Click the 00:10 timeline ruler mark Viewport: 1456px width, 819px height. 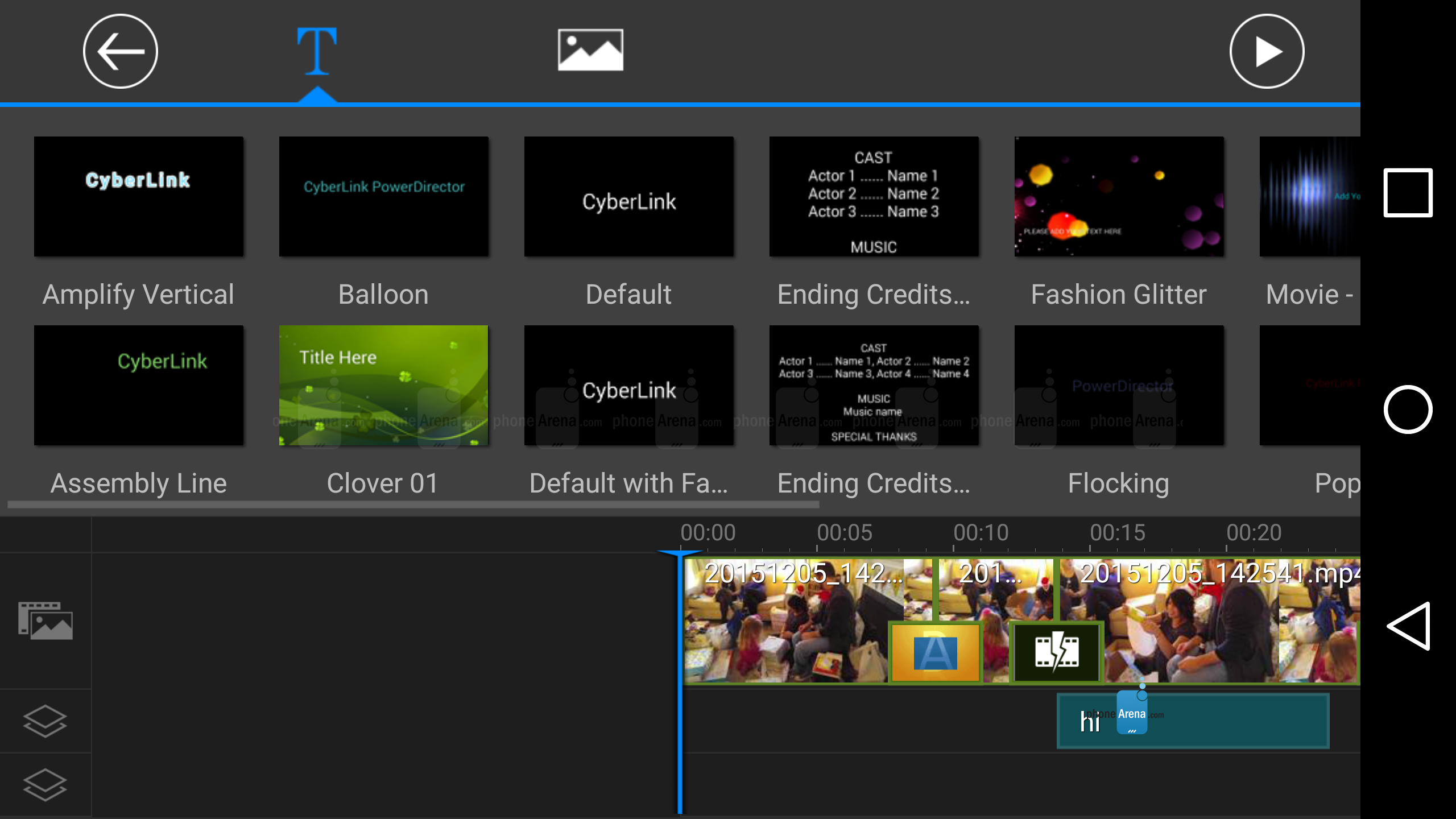tap(981, 533)
